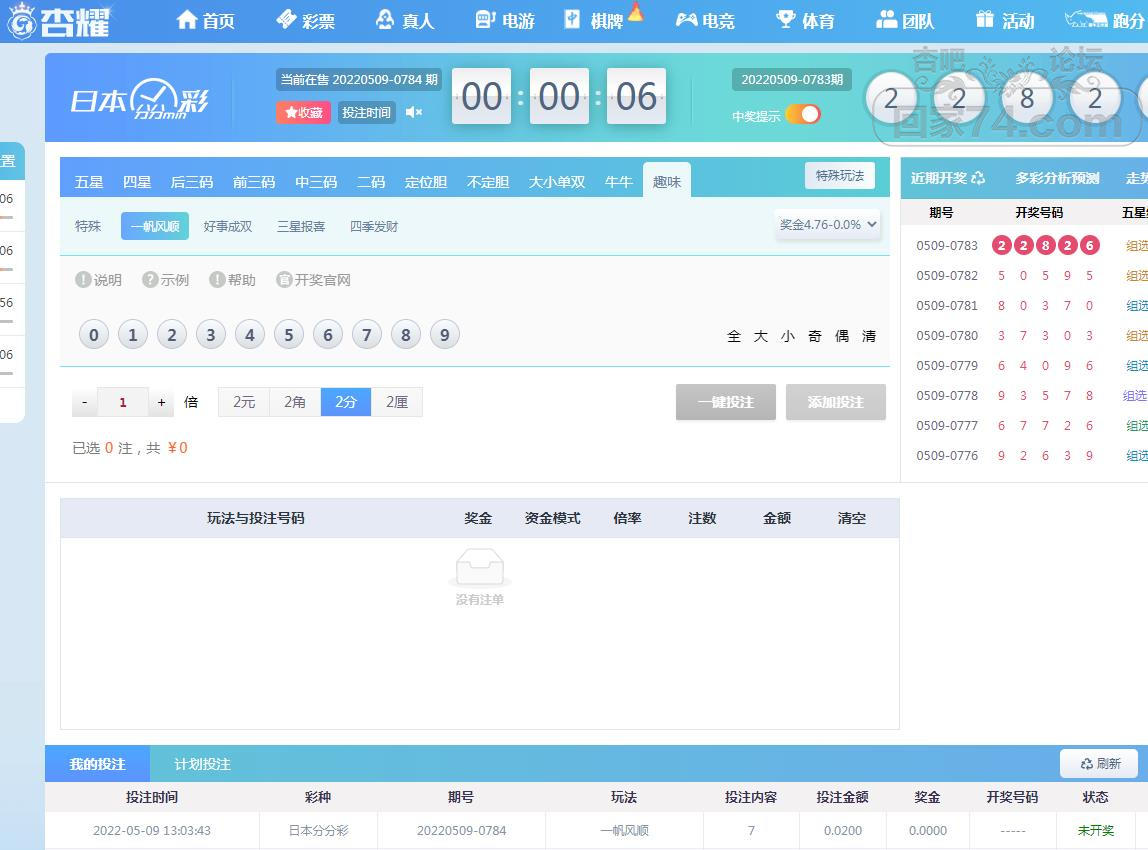Click 清空 in bet list header

(851, 518)
